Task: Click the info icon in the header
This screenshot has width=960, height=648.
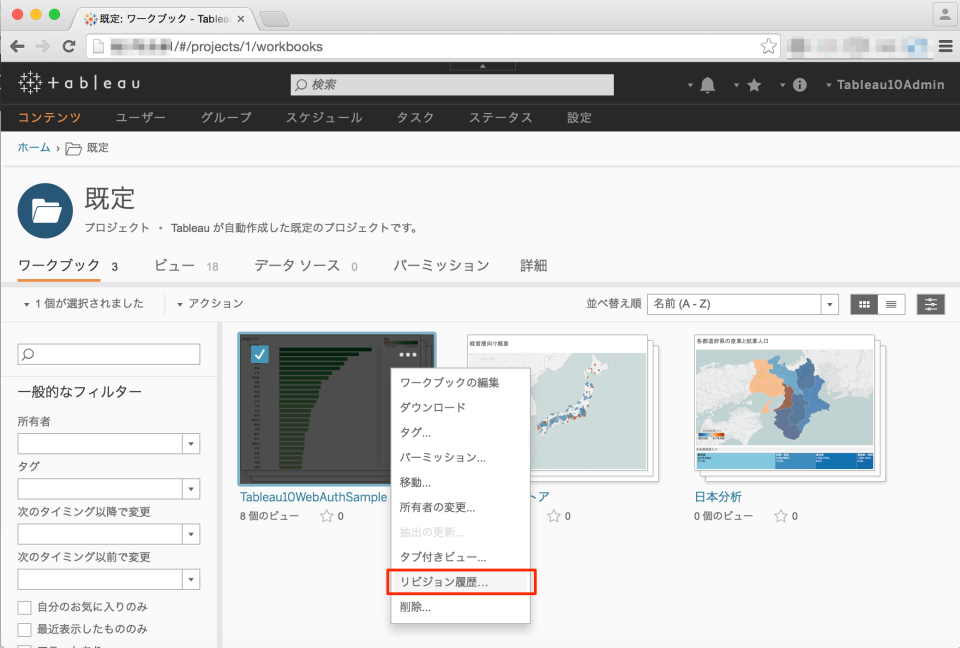Action: [798, 85]
